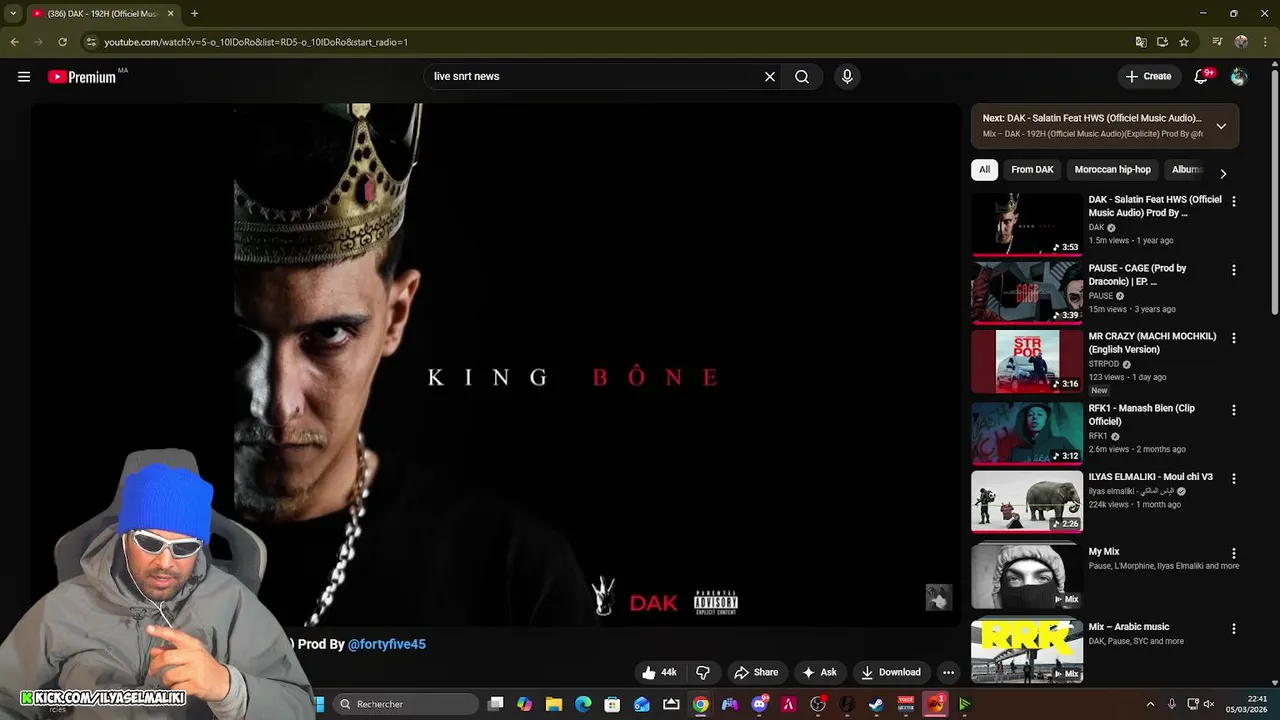Open My Mix thumbnail
1280x720 pixels.
[1027, 576]
